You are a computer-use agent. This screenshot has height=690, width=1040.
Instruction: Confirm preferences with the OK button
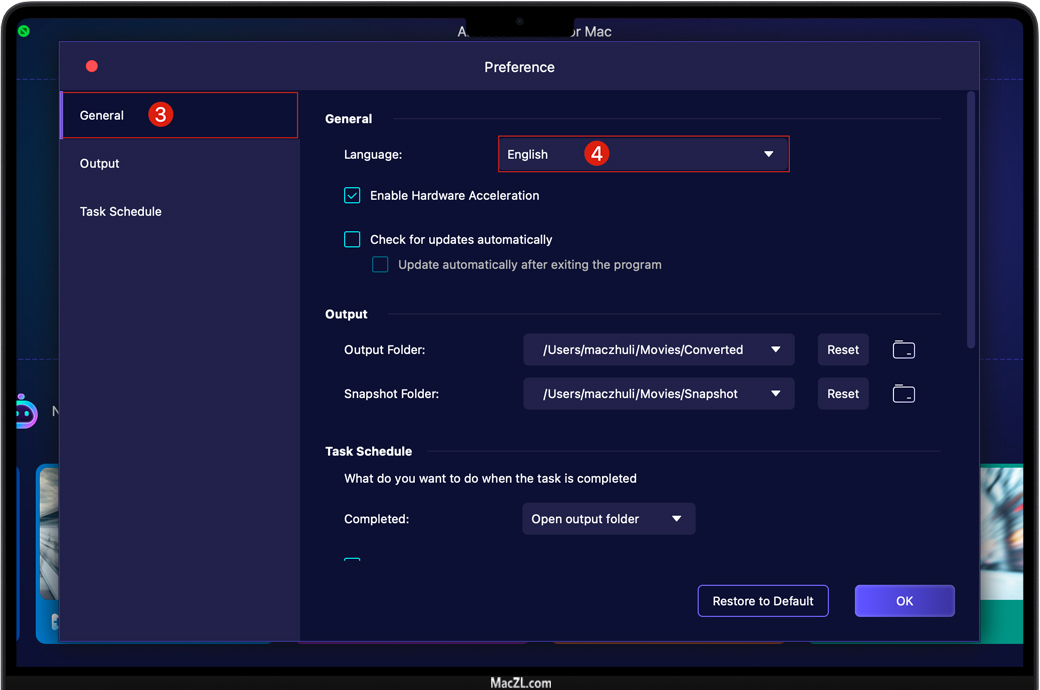click(x=904, y=601)
